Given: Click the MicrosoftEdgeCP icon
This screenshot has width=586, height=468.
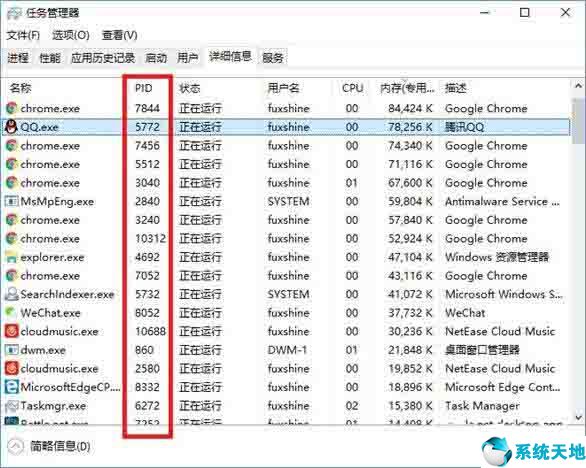Looking at the screenshot, I should point(11,387).
